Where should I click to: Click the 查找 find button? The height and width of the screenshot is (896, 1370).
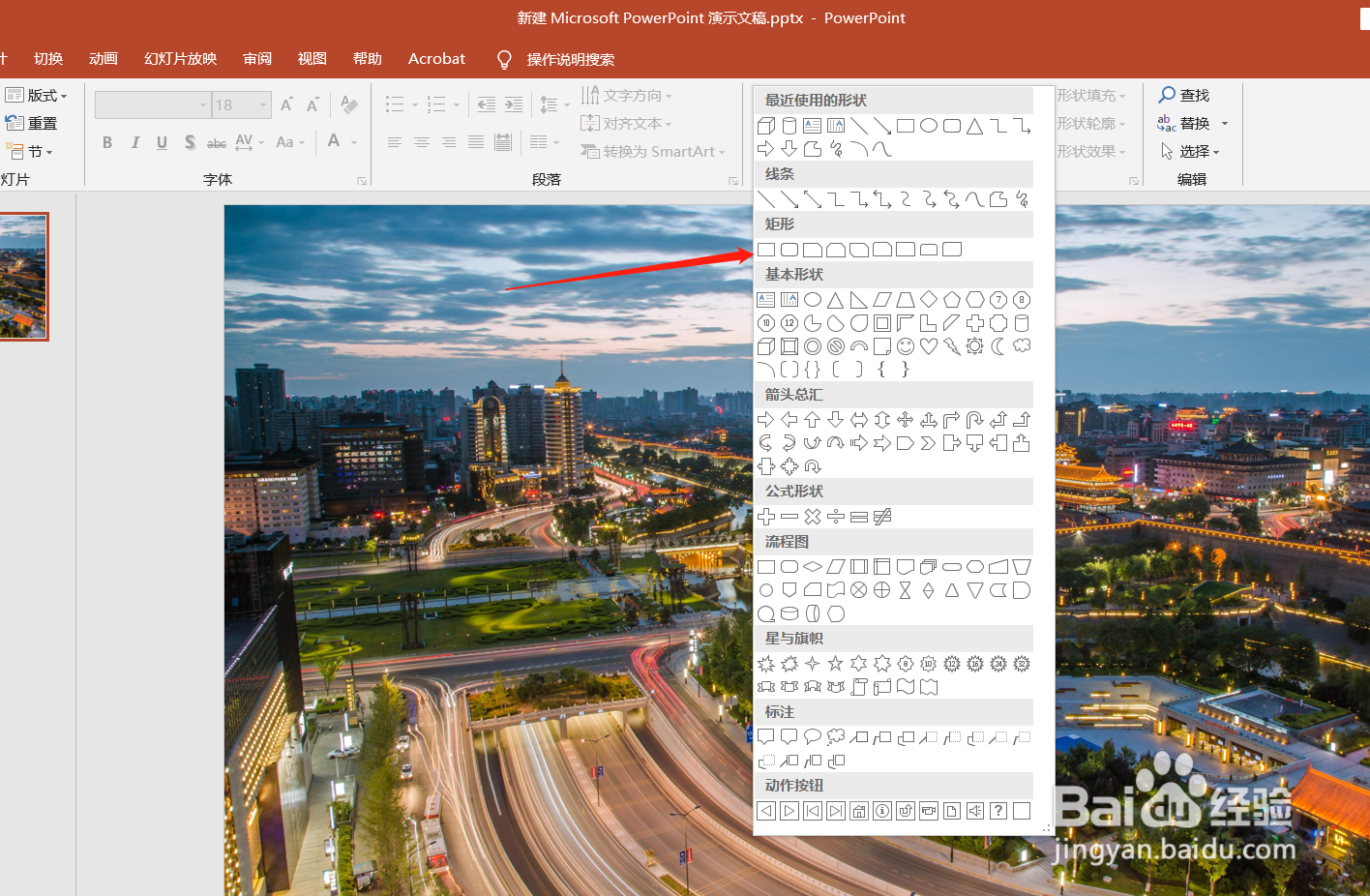[x=1184, y=95]
